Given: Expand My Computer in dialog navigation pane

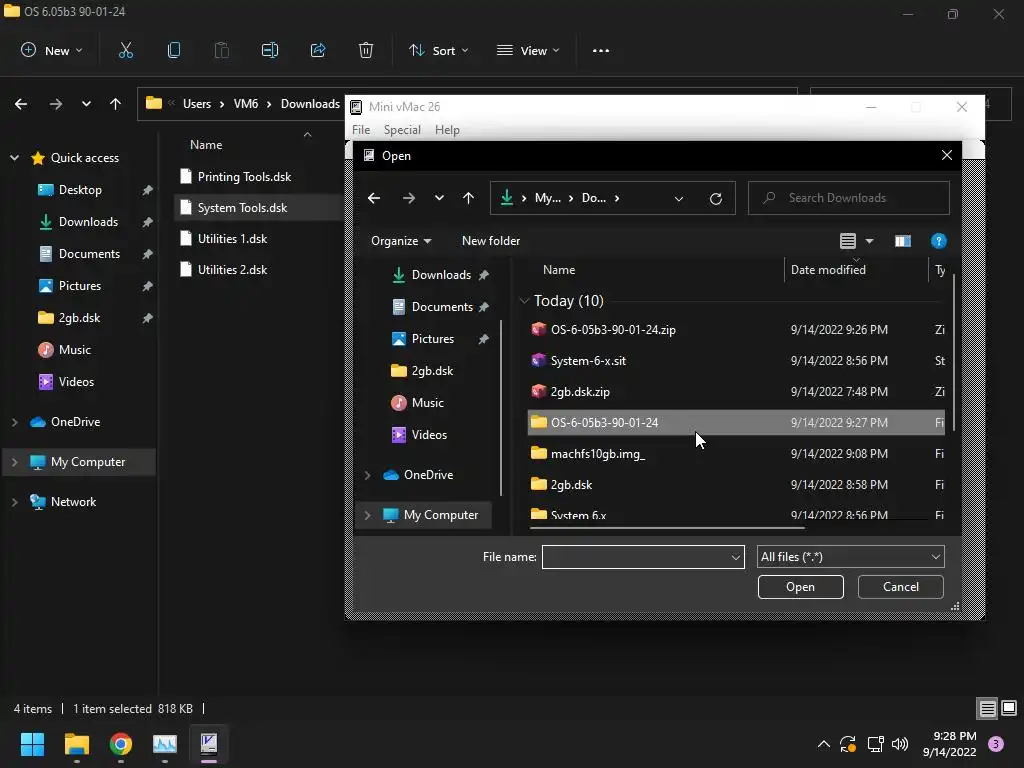Looking at the screenshot, I should click(x=367, y=515).
